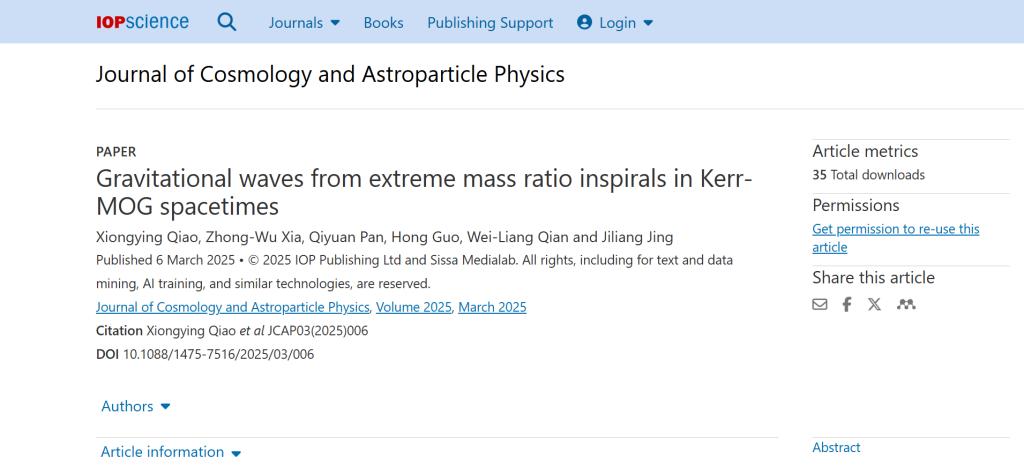Jump to Abstract in sidebar
Screen dimensions: 1024x474
click(x=836, y=448)
